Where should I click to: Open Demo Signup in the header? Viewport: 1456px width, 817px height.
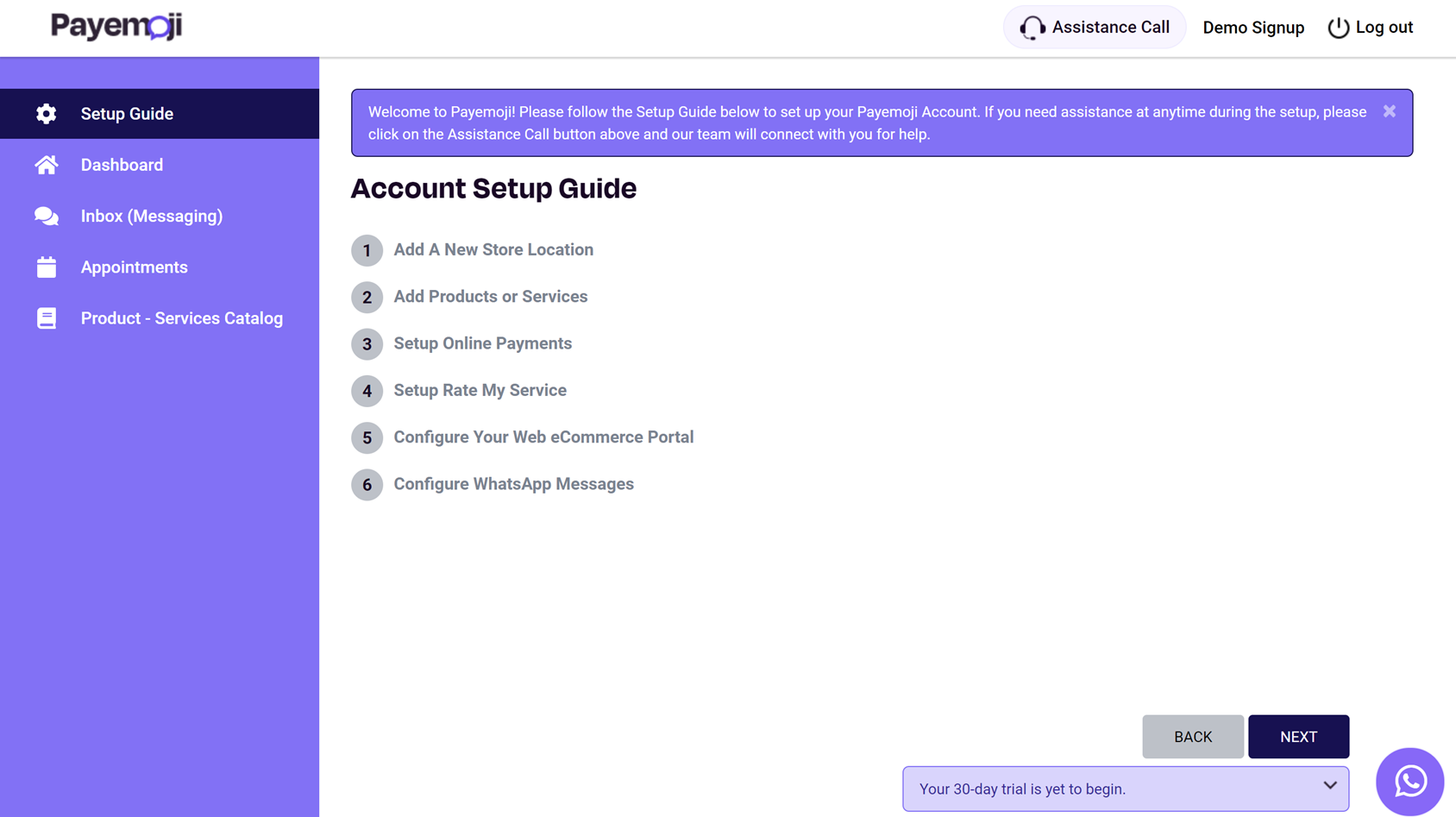tap(1252, 28)
